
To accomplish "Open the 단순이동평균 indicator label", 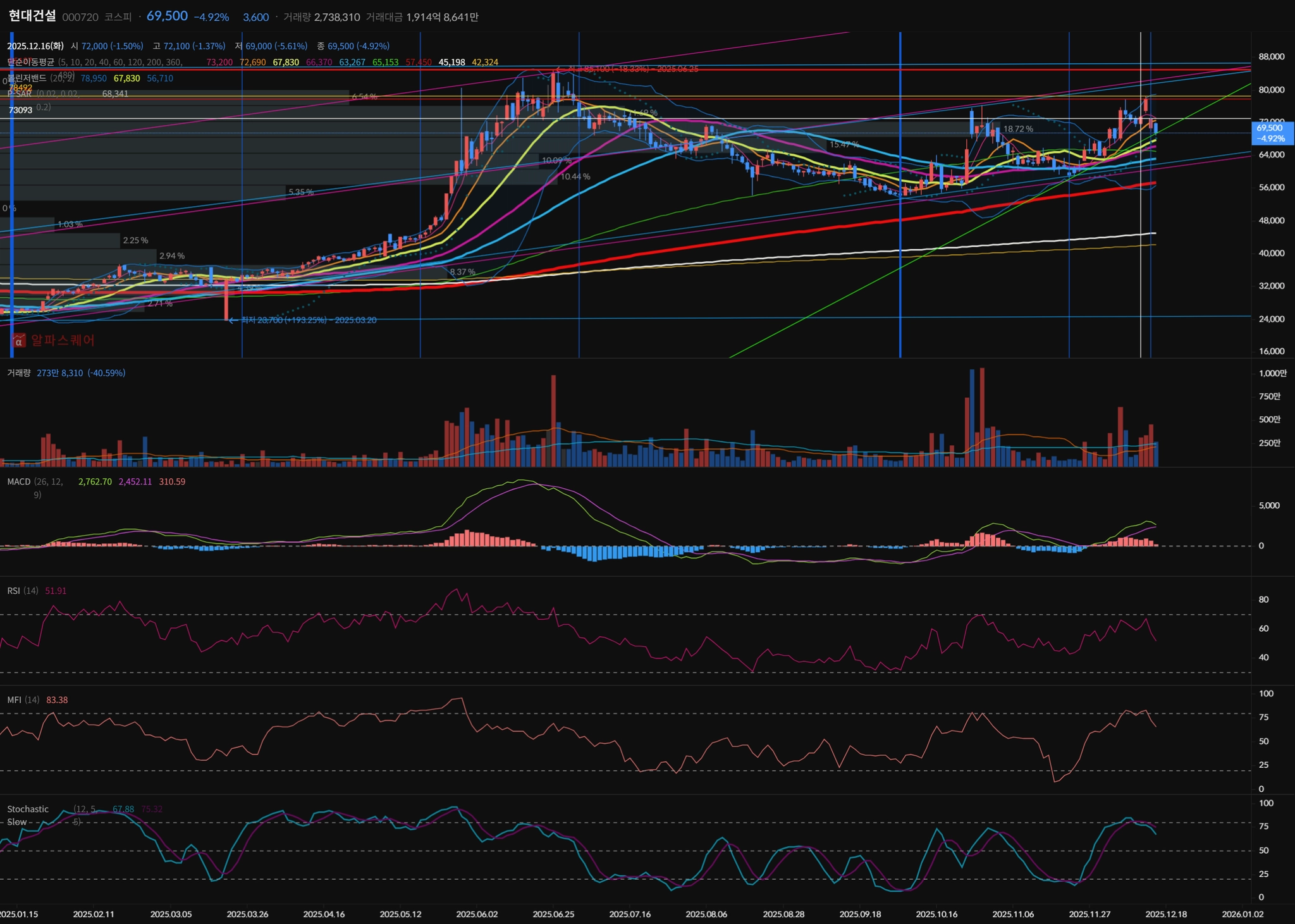I will pos(30,62).
